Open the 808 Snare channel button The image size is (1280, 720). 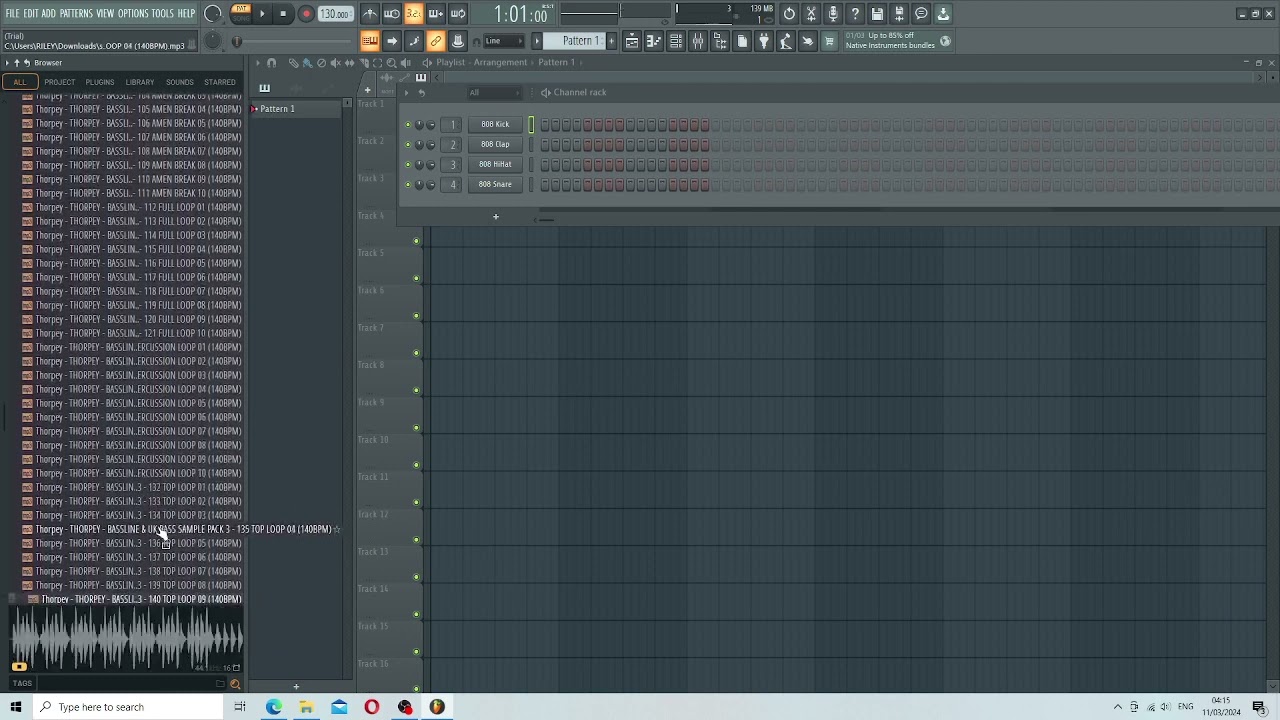(495, 184)
